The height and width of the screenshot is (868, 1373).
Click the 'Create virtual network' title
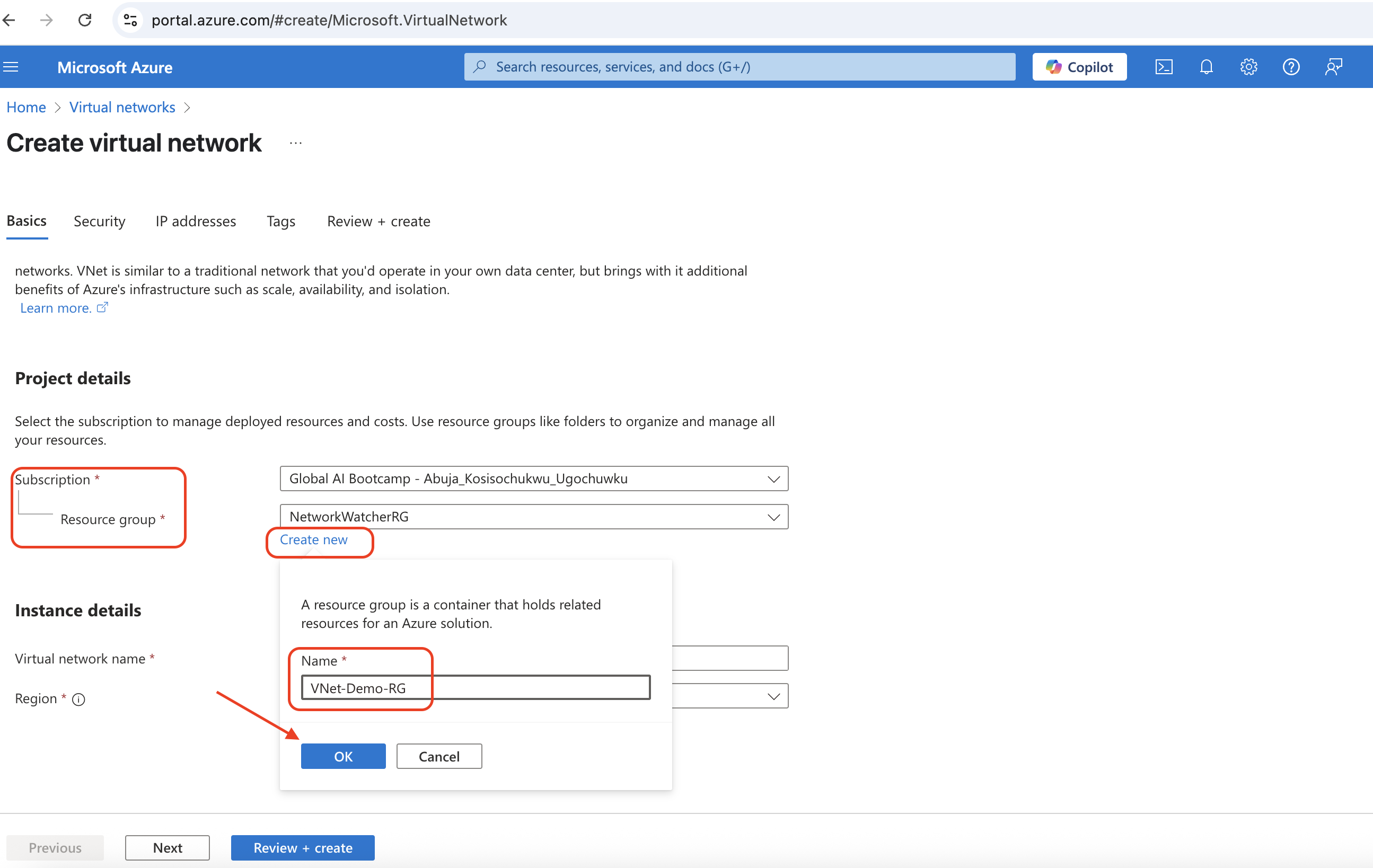pos(134,143)
